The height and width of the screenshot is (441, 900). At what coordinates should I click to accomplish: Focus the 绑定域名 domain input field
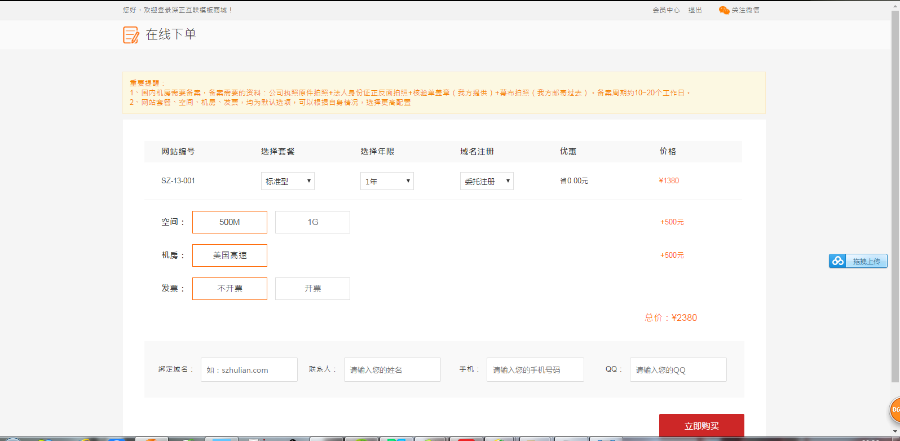249,370
